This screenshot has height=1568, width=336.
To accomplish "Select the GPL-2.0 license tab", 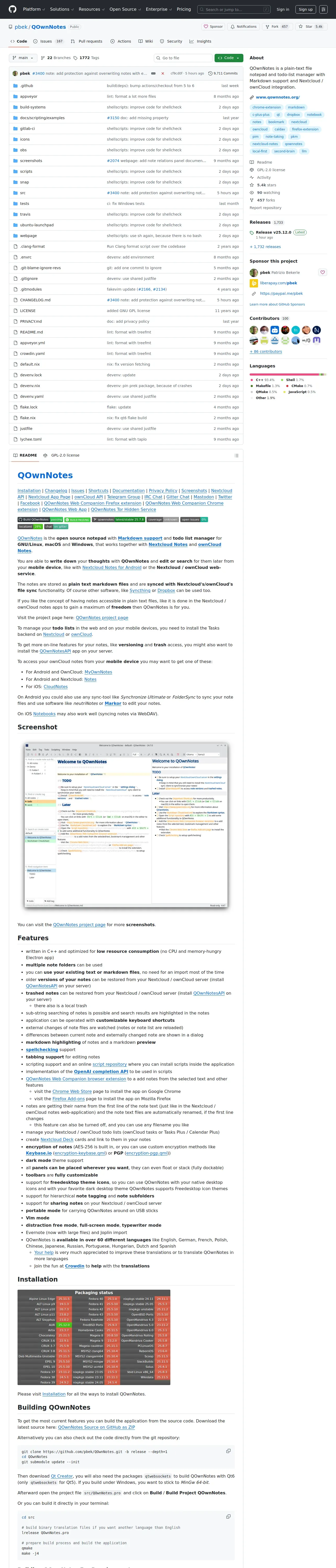I will [61, 455].
